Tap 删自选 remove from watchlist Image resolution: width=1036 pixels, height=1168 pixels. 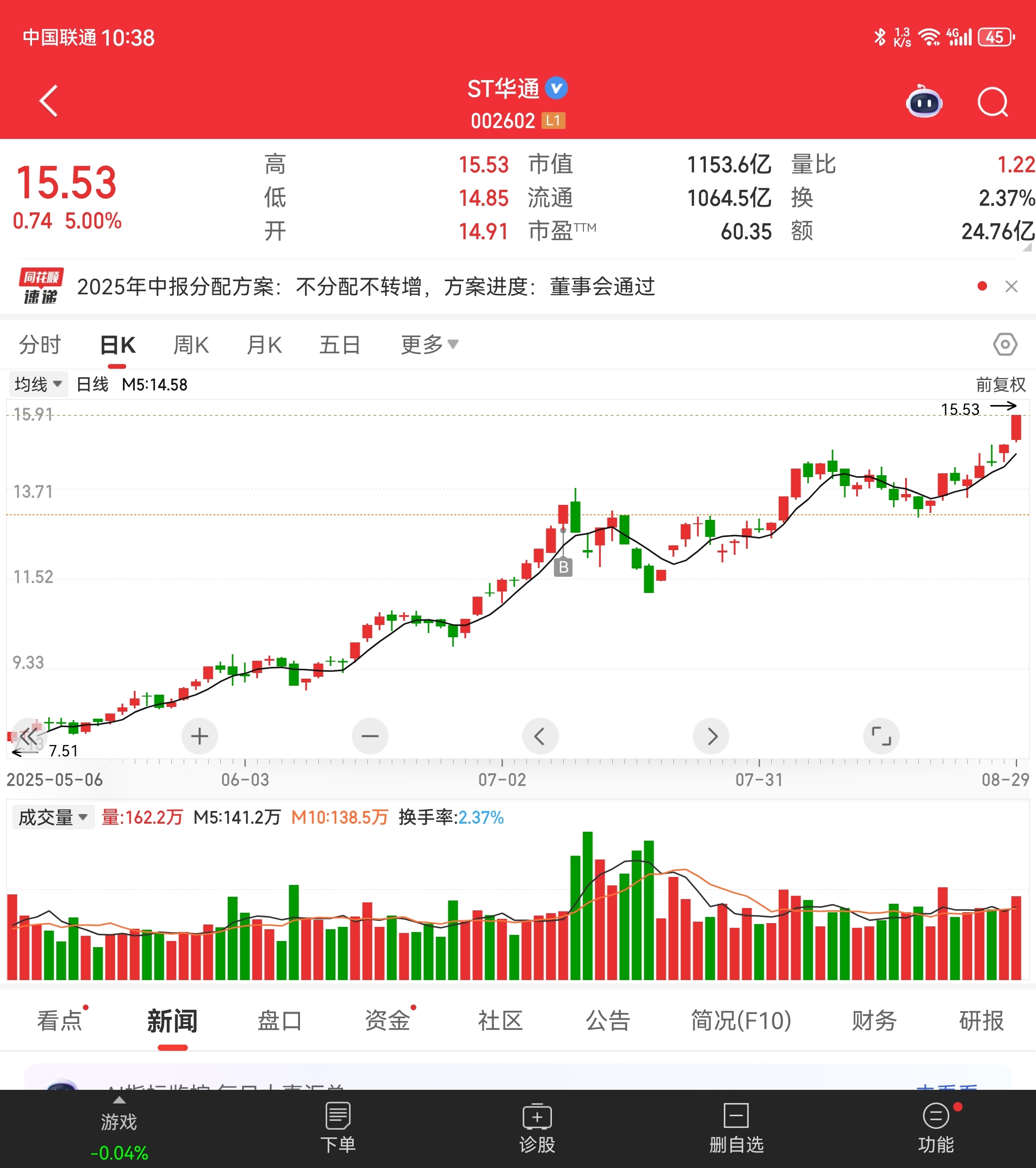[x=736, y=1128]
